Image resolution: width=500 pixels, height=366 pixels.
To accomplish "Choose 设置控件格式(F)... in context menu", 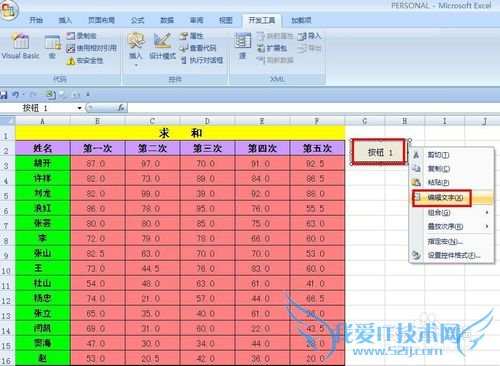I will click(x=452, y=255).
